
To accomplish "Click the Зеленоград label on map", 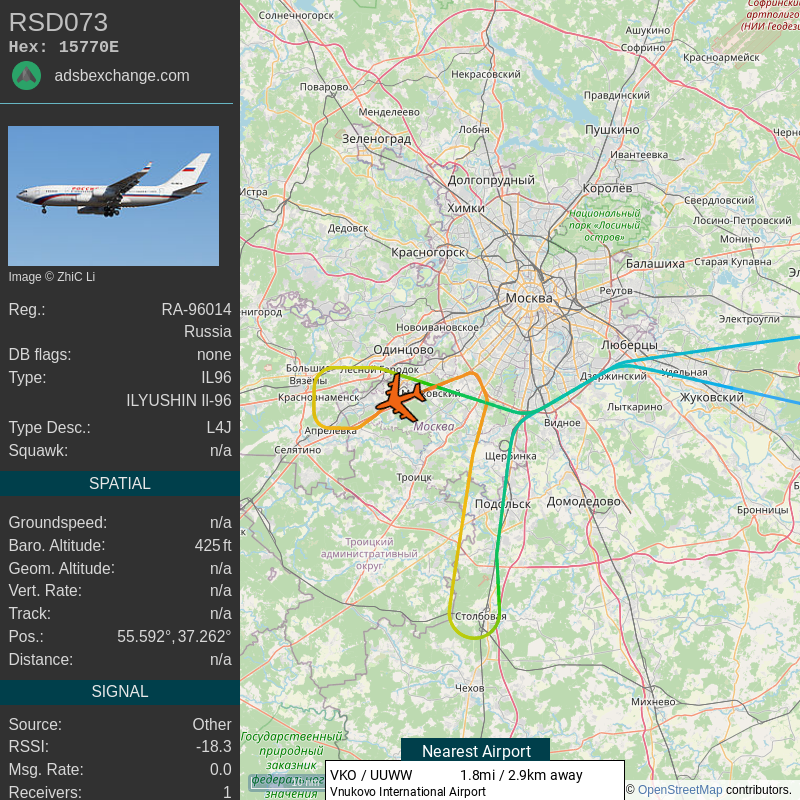I will tap(376, 139).
